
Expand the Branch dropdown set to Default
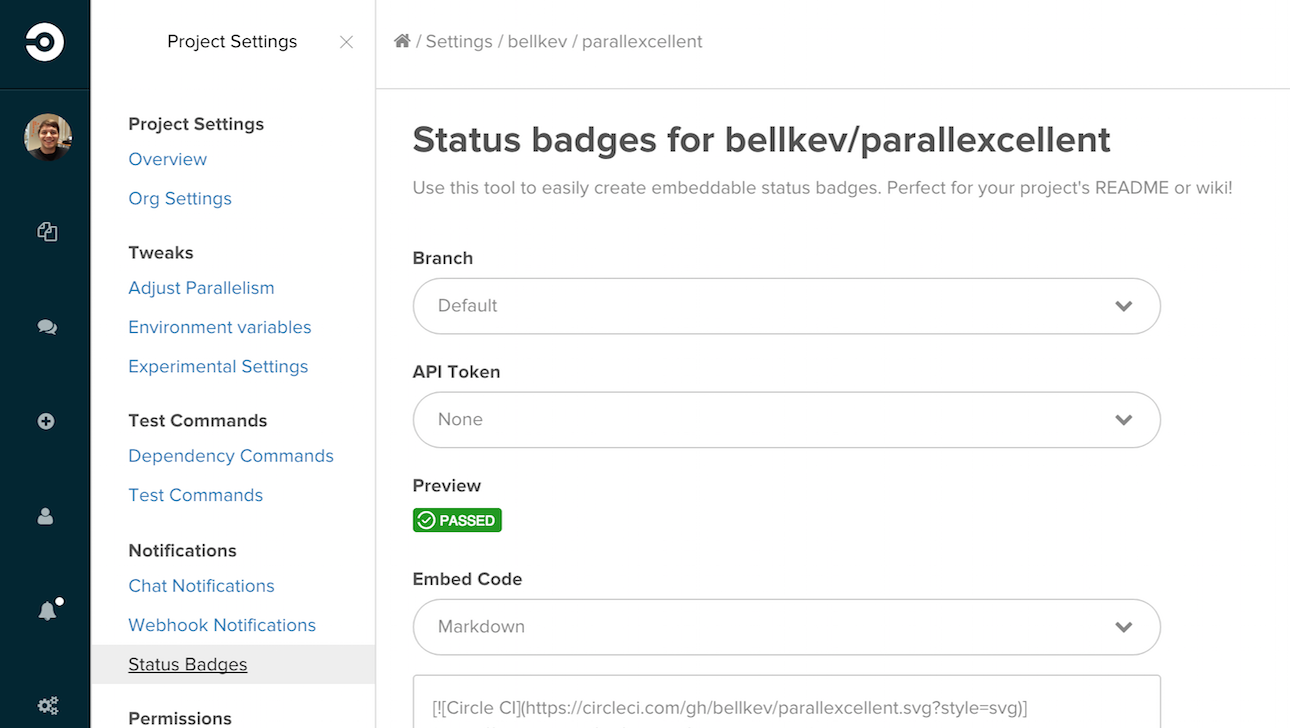pyautogui.click(x=786, y=306)
